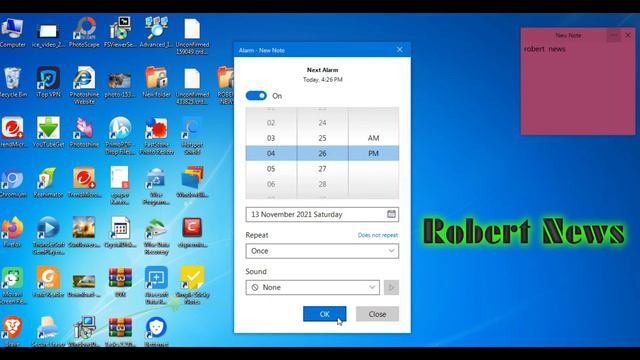Select the FSViewerSetup desktop icon

(x=120, y=33)
